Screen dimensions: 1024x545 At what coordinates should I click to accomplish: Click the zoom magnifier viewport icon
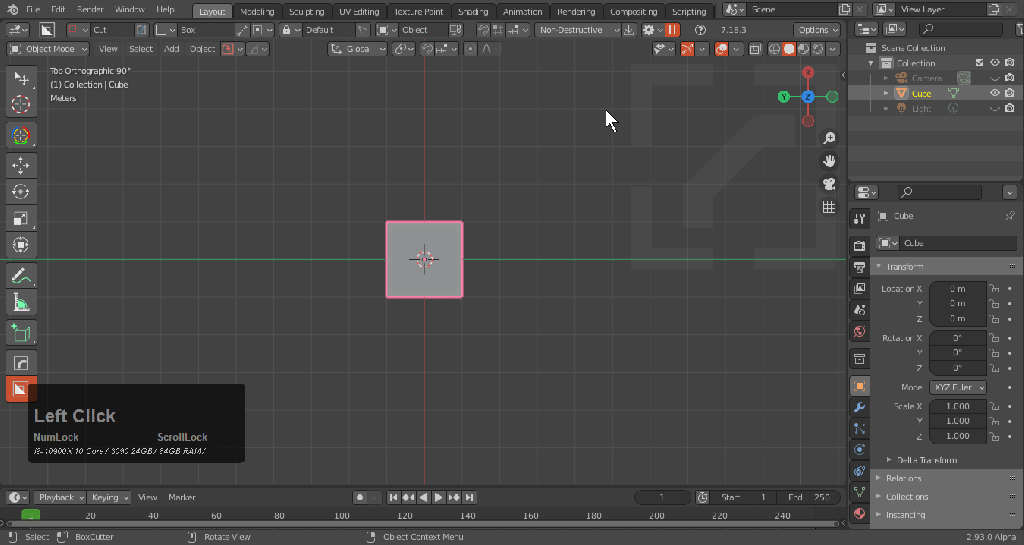click(829, 138)
